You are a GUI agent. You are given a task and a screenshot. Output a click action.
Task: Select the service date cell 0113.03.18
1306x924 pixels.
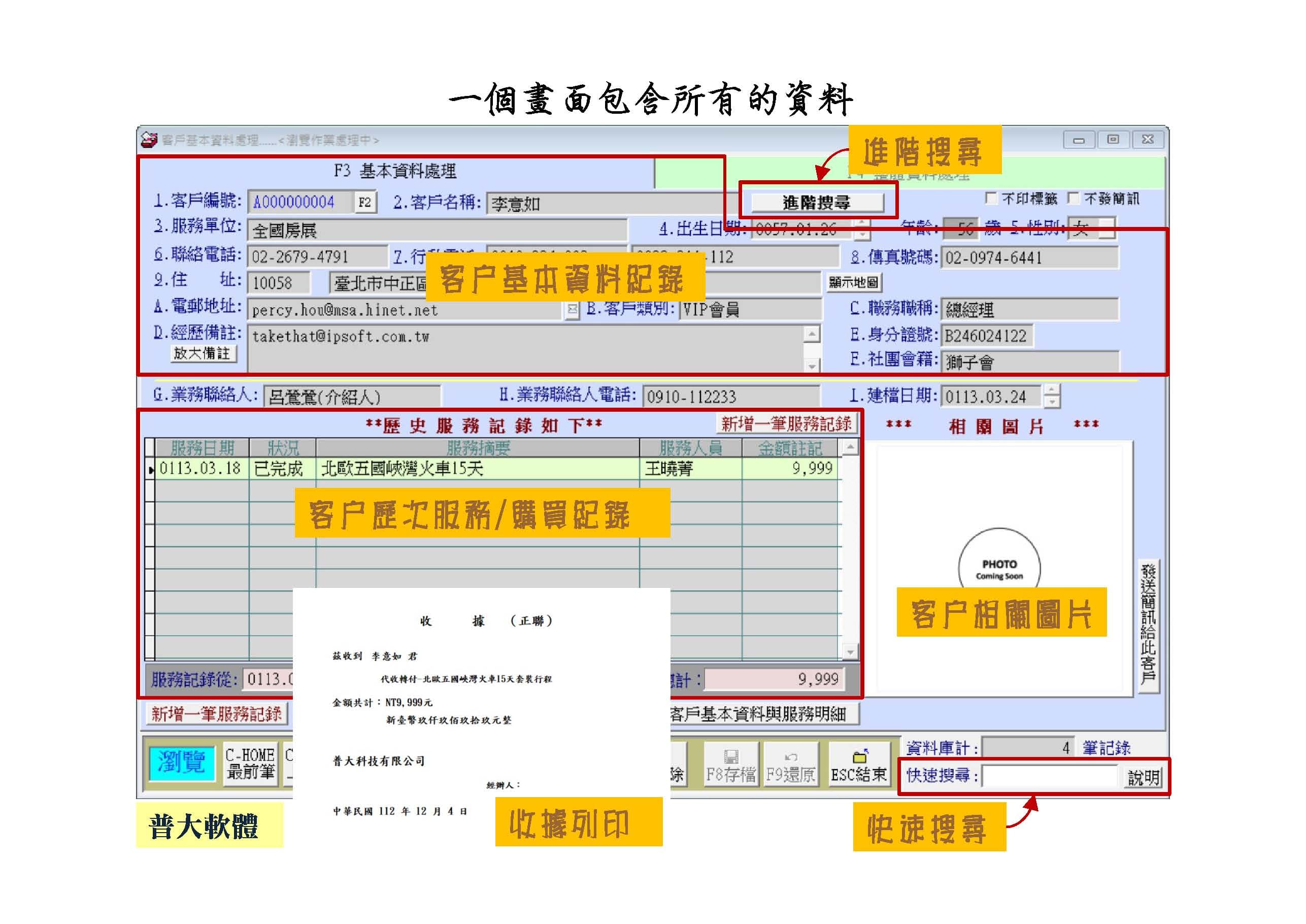tap(202, 468)
